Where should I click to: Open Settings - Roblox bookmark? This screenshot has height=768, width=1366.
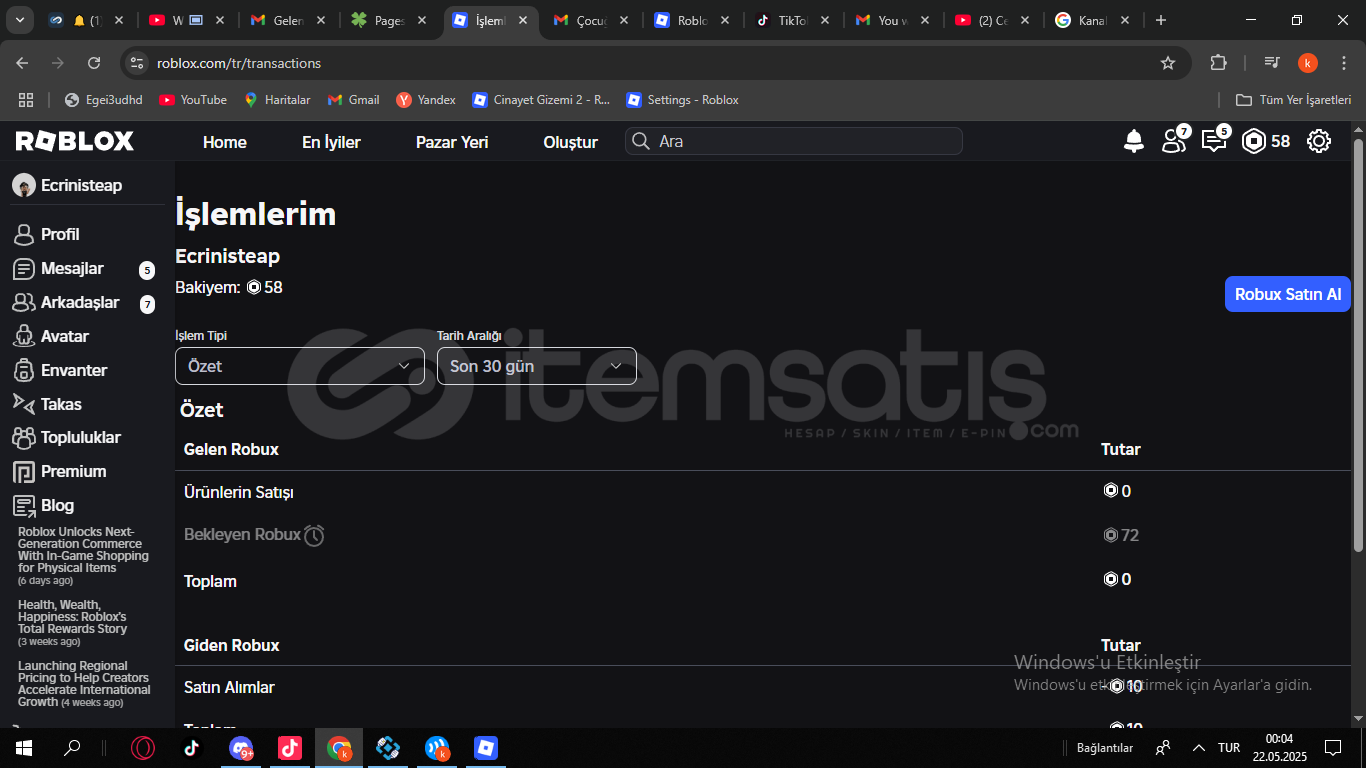click(682, 100)
